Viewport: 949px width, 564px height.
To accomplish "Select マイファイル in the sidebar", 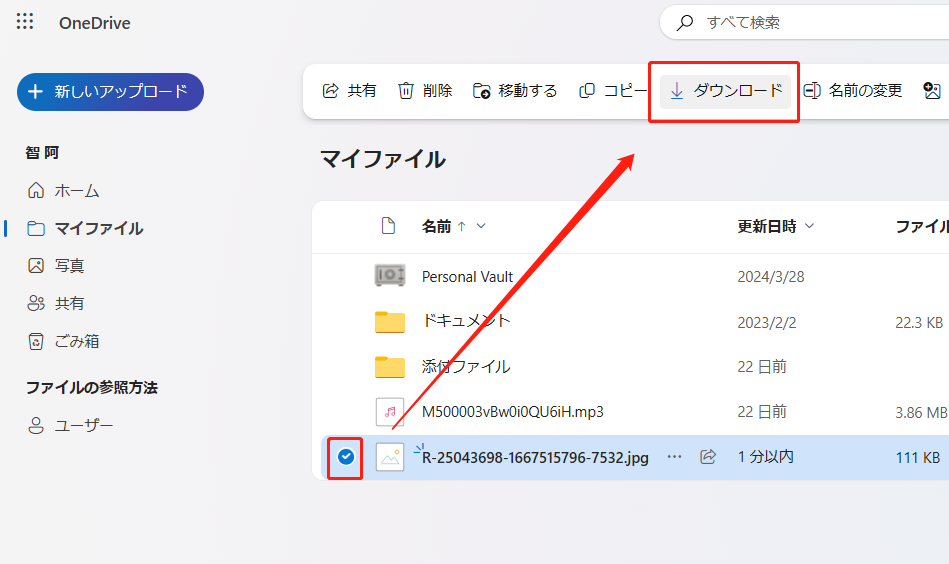I will click(x=85, y=228).
